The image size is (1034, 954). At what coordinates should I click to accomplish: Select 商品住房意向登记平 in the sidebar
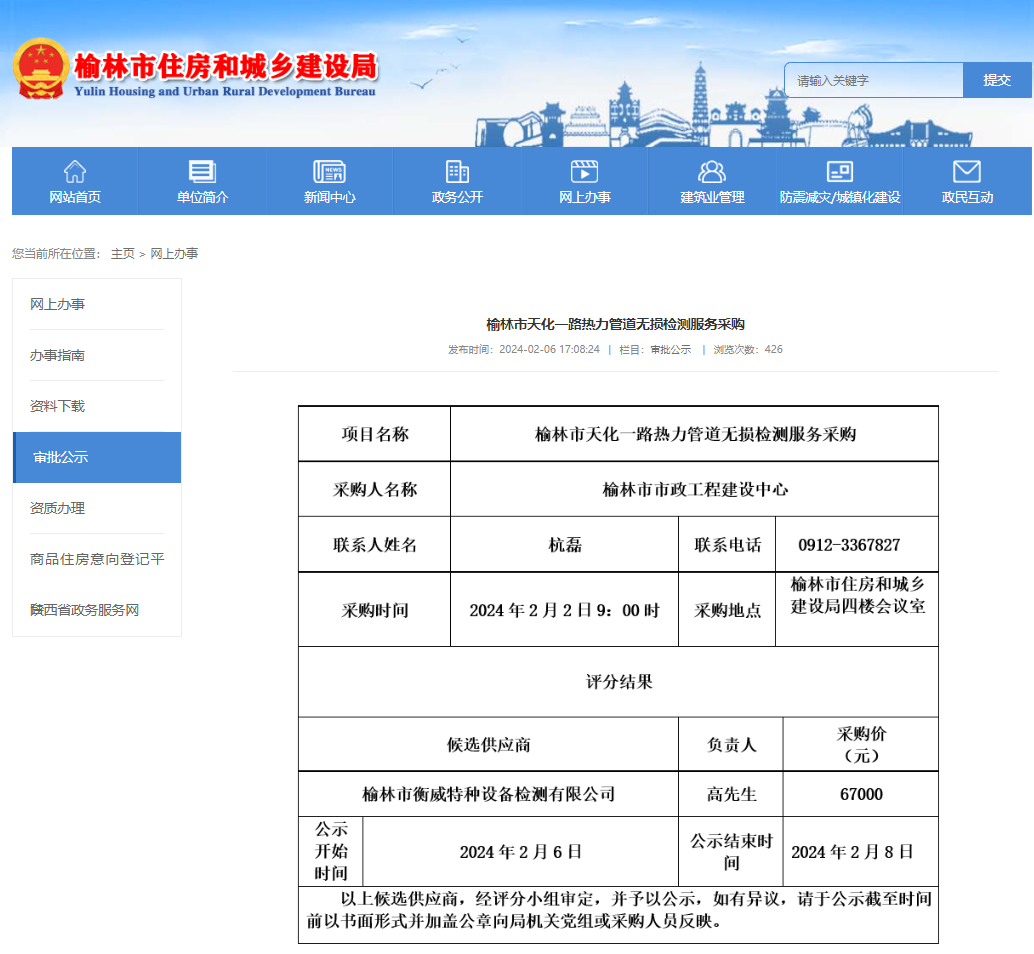(97, 559)
